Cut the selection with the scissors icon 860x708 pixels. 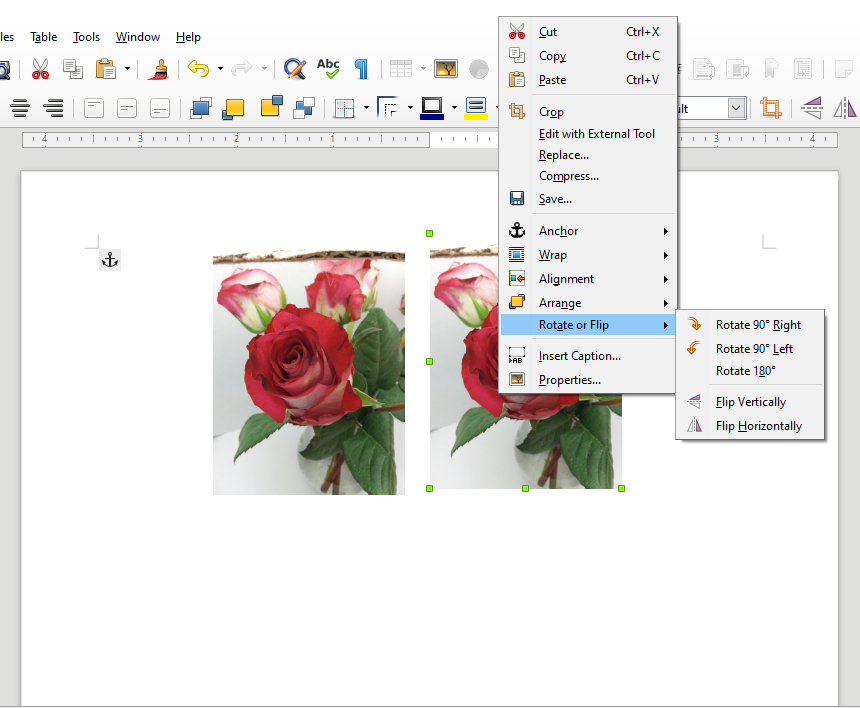coord(40,69)
